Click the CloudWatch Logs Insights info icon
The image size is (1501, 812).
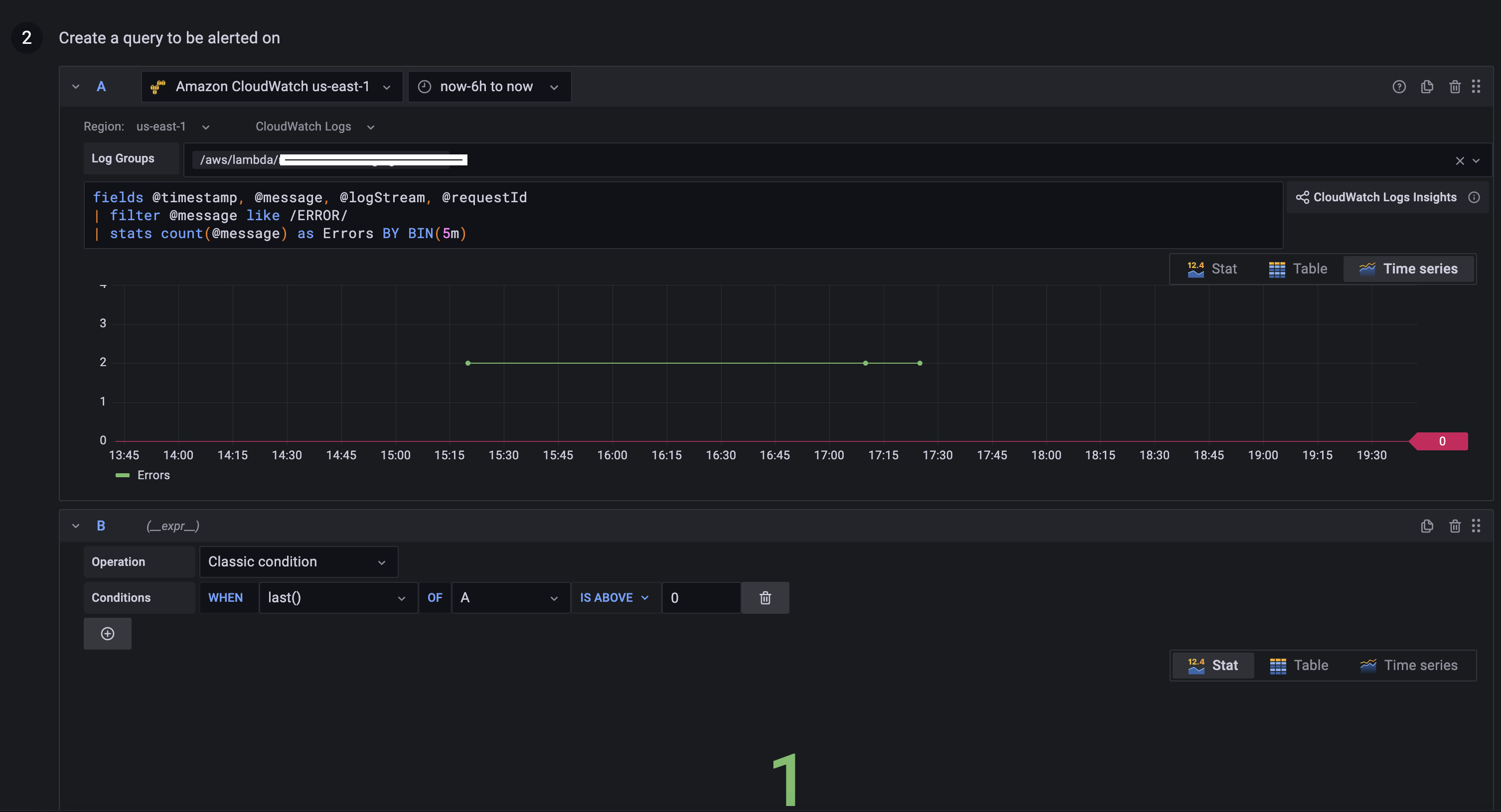1474,197
